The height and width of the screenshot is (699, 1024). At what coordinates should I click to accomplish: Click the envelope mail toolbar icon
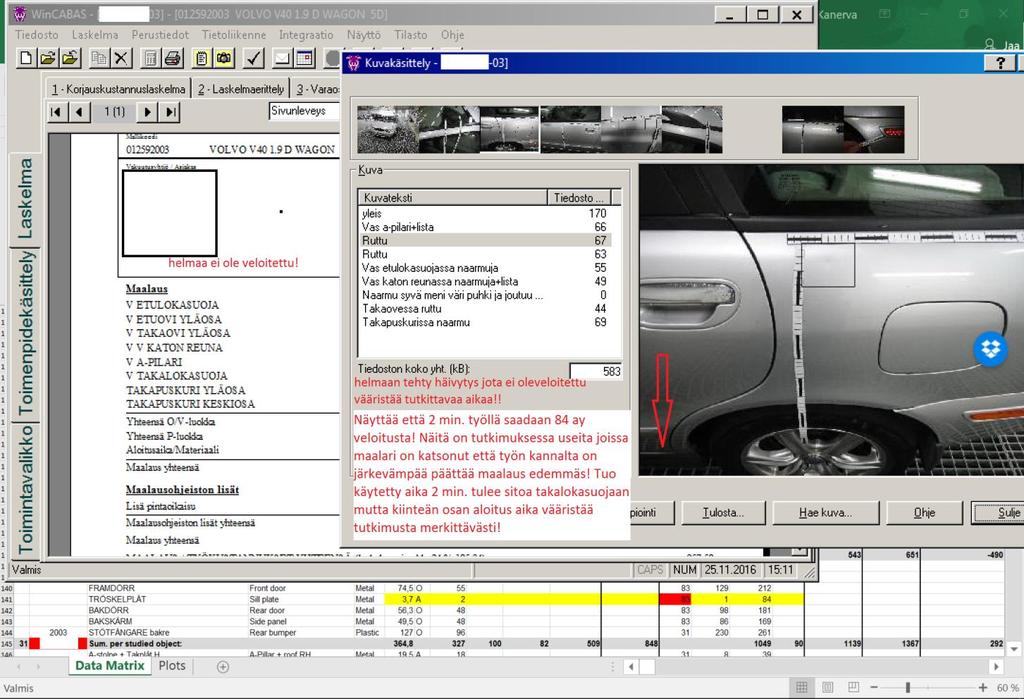pyautogui.click(x=282, y=58)
